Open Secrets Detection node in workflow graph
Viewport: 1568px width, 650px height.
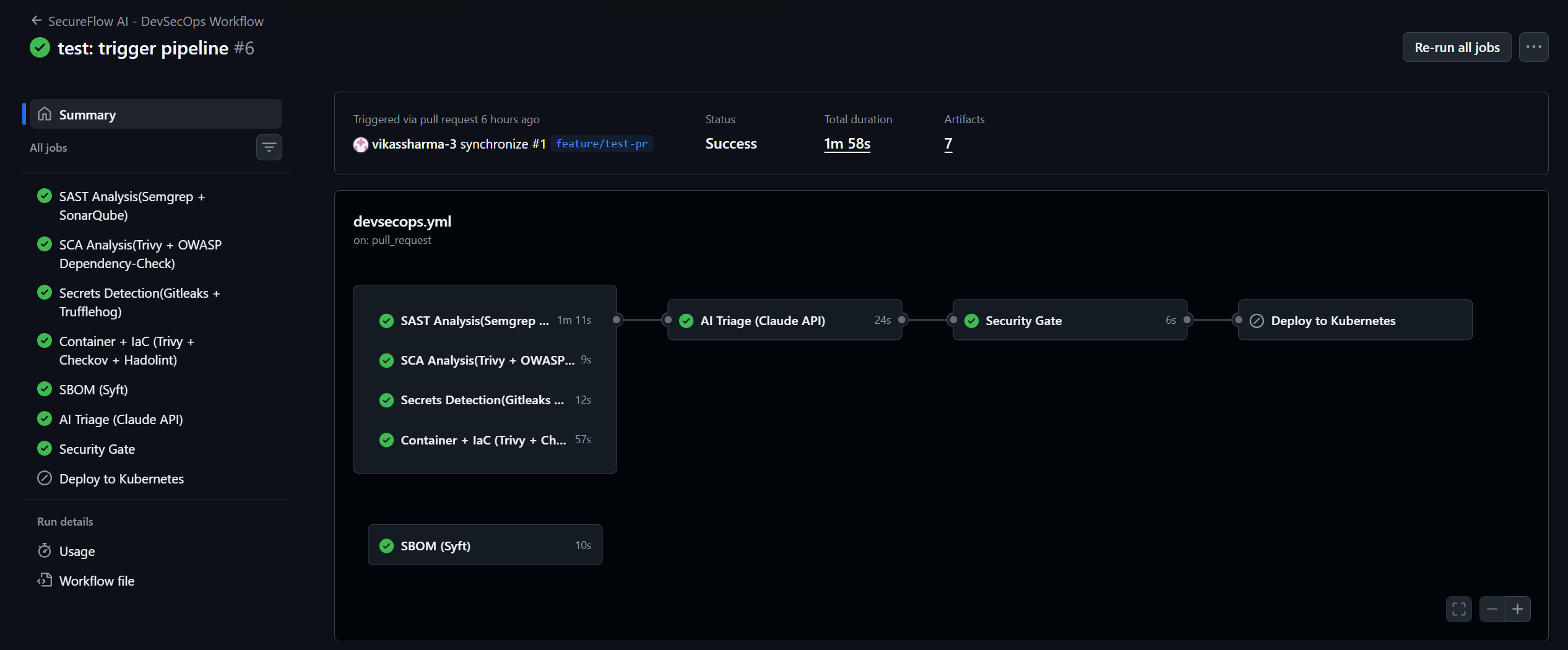tap(485, 400)
